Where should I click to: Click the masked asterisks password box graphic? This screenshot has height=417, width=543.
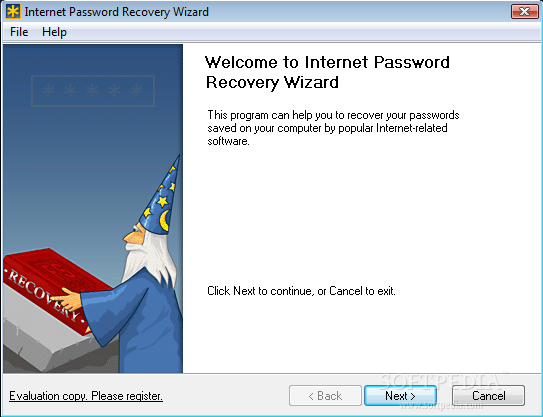pos(93,91)
